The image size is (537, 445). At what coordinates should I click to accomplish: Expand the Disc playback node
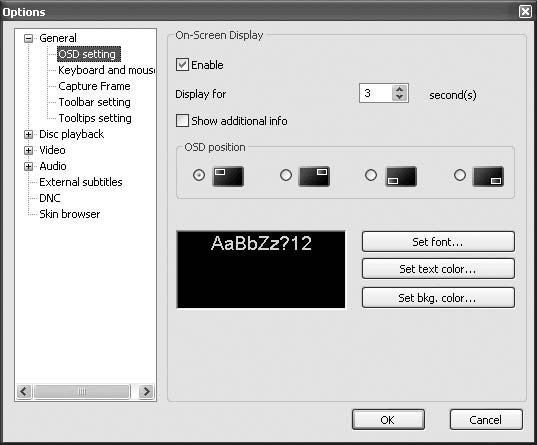pyautogui.click(x=28, y=134)
